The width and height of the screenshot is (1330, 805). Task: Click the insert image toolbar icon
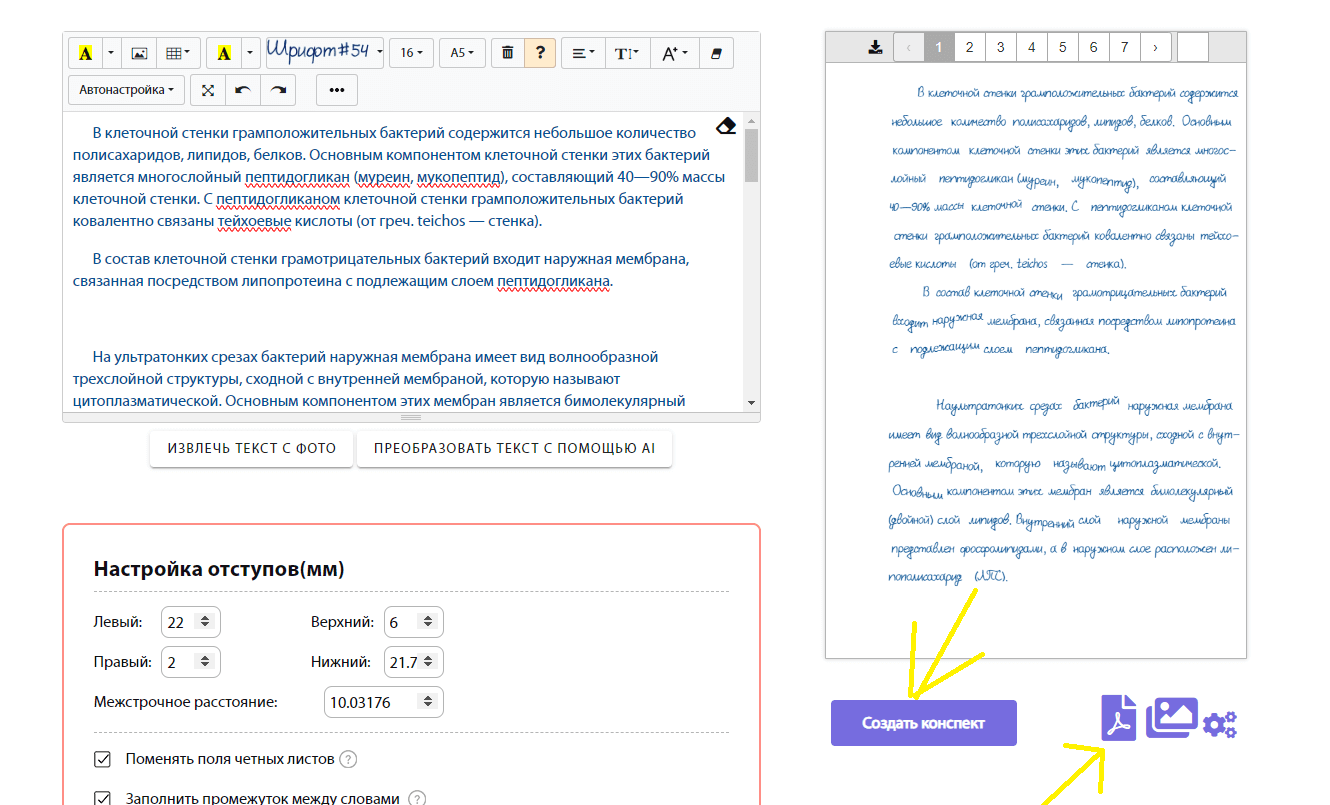(x=139, y=53)
